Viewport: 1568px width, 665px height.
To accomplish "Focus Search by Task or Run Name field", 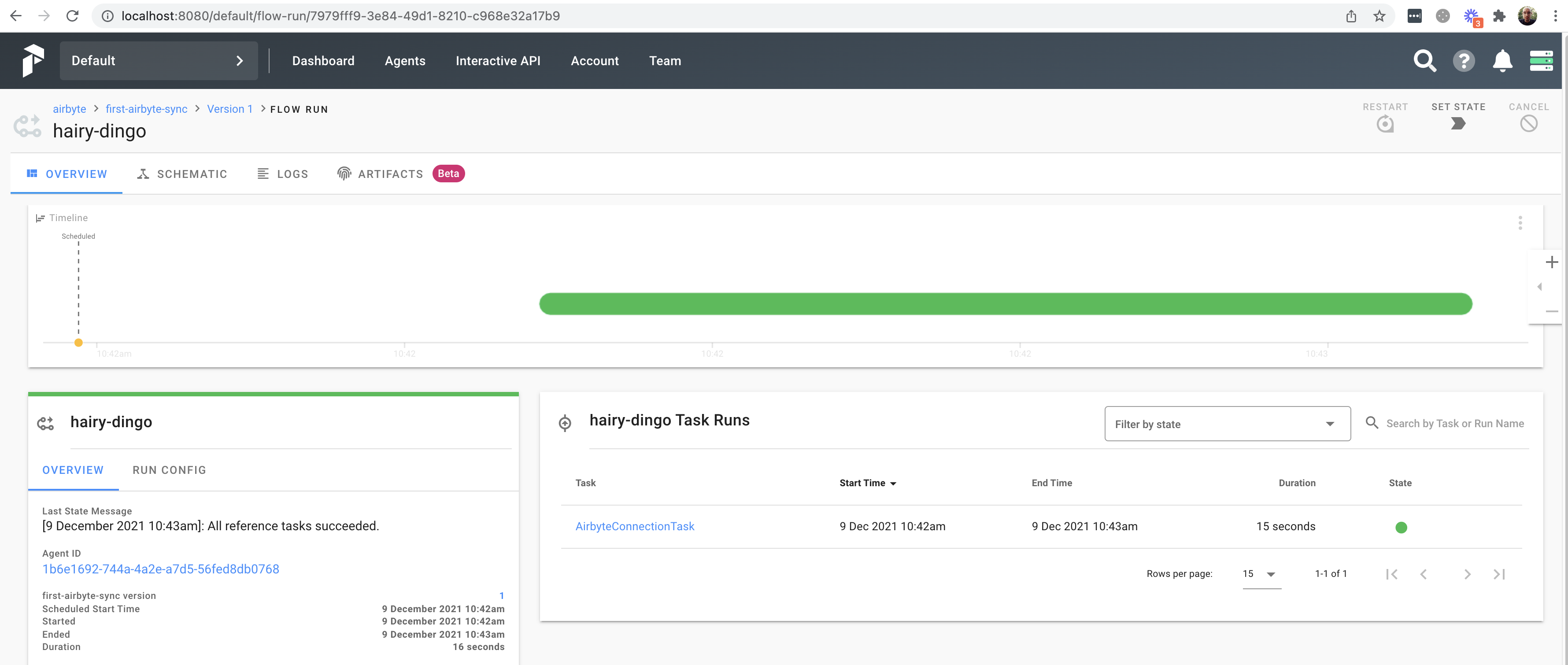I will pyautogui.click(x=1454, y=424).
